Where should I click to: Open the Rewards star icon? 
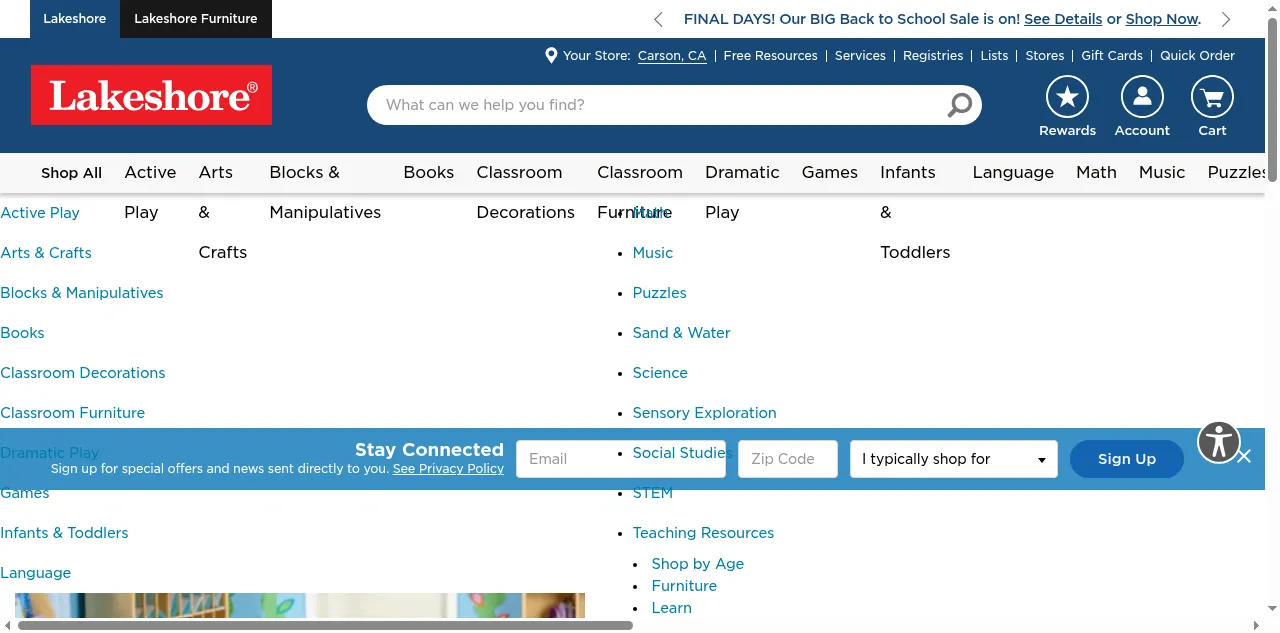point(1067,97)
